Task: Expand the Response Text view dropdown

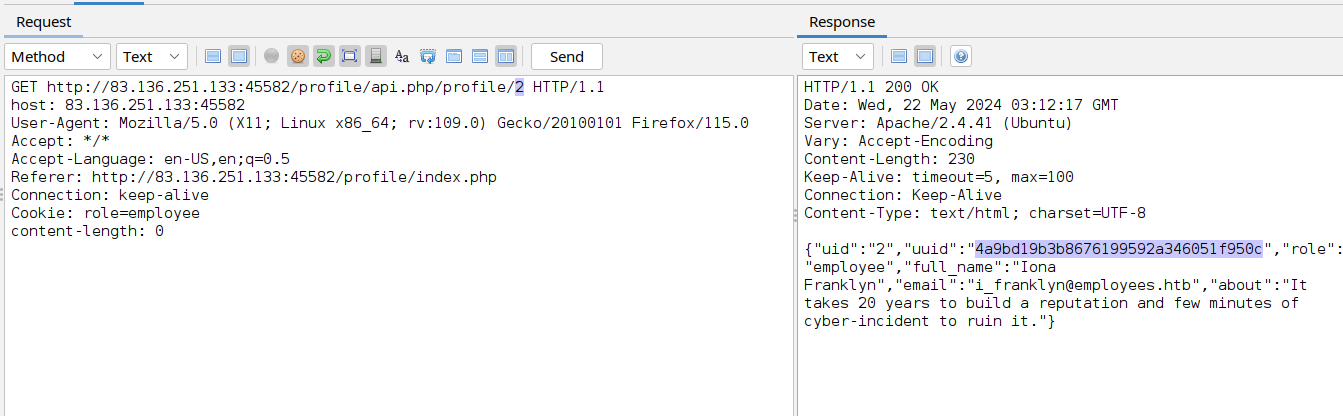Action: 838,57
